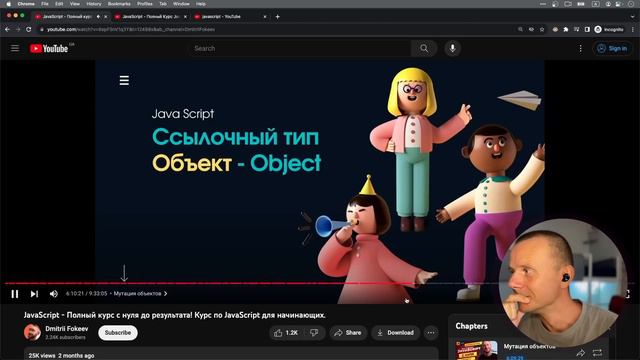Open more actions ellipsis under video
This screenshot has width=640, height=360.
431,333
